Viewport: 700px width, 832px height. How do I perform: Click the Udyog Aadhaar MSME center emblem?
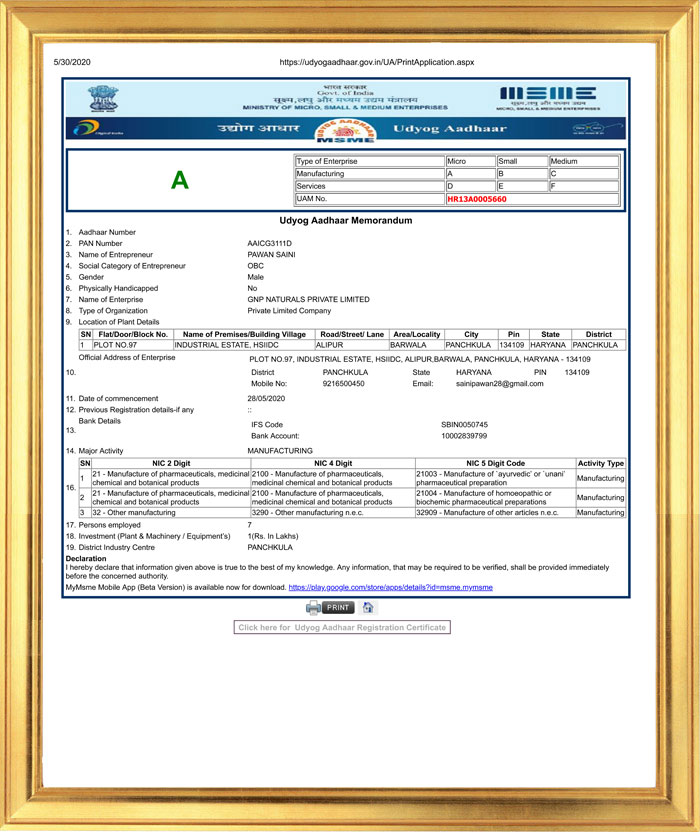click(345, 131)
